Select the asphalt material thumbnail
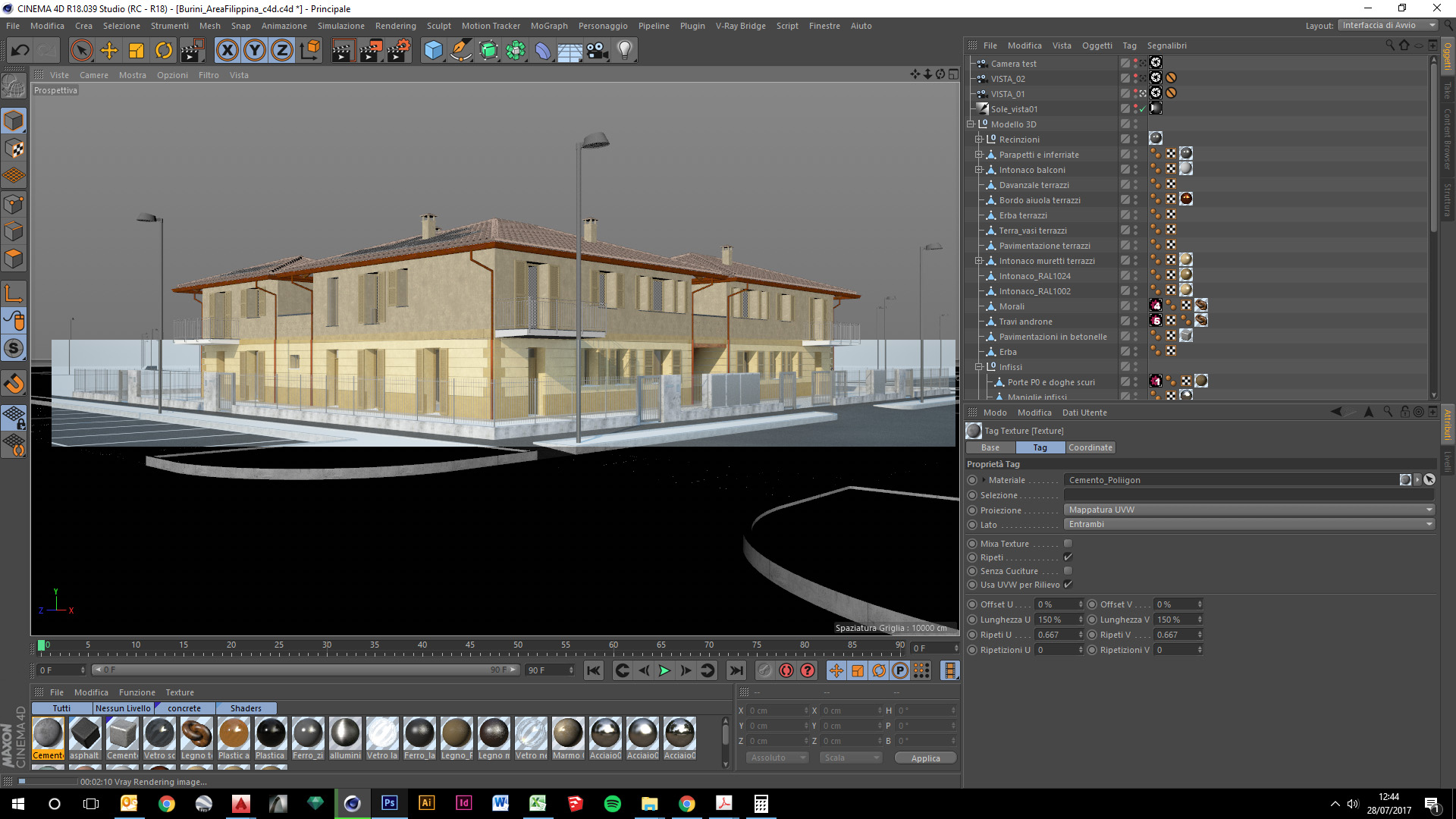 [85, 734]
